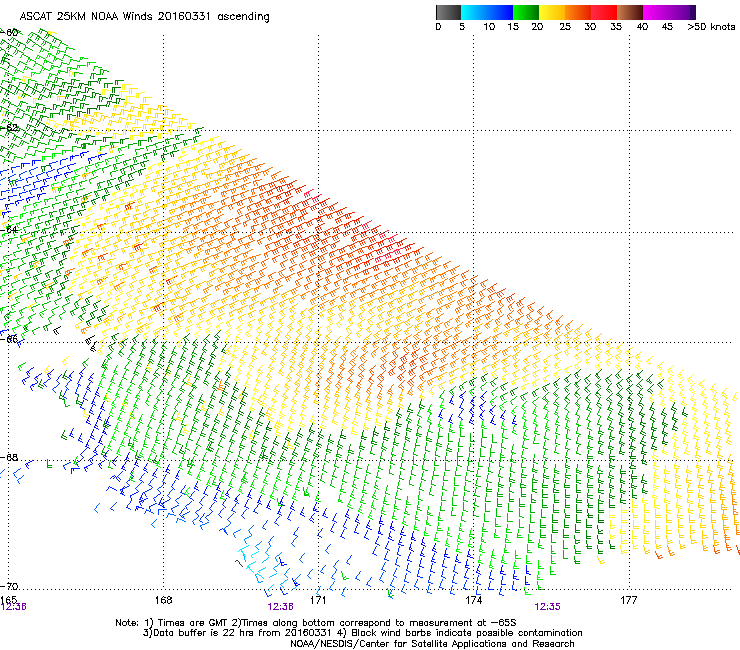740x650 pixels.
Task: Click the '-62' latitude label
Action: point(9,128)
